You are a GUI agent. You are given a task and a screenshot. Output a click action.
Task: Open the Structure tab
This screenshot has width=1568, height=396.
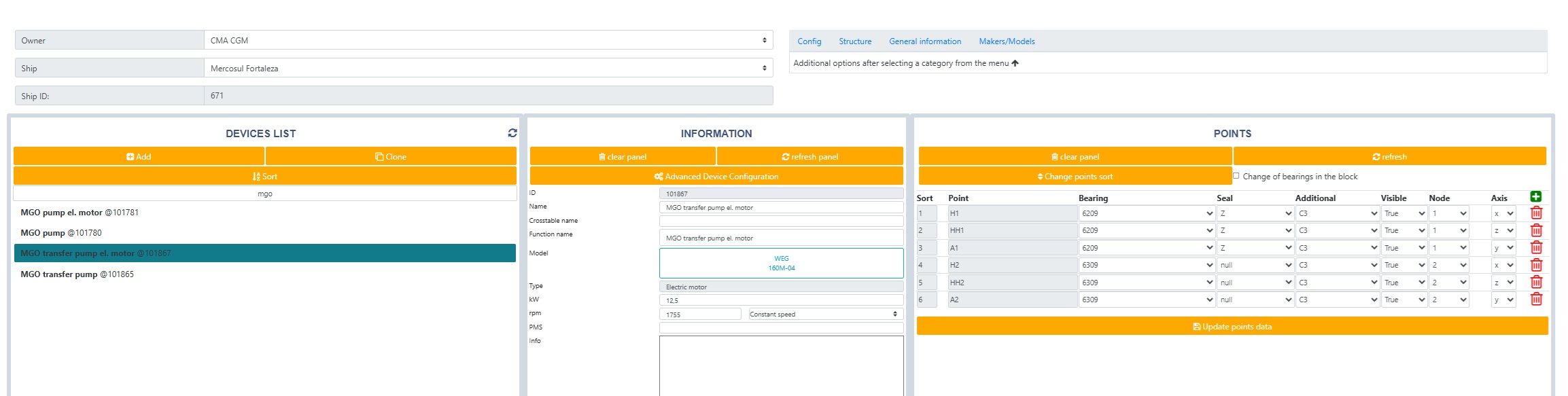click(854, 41)
